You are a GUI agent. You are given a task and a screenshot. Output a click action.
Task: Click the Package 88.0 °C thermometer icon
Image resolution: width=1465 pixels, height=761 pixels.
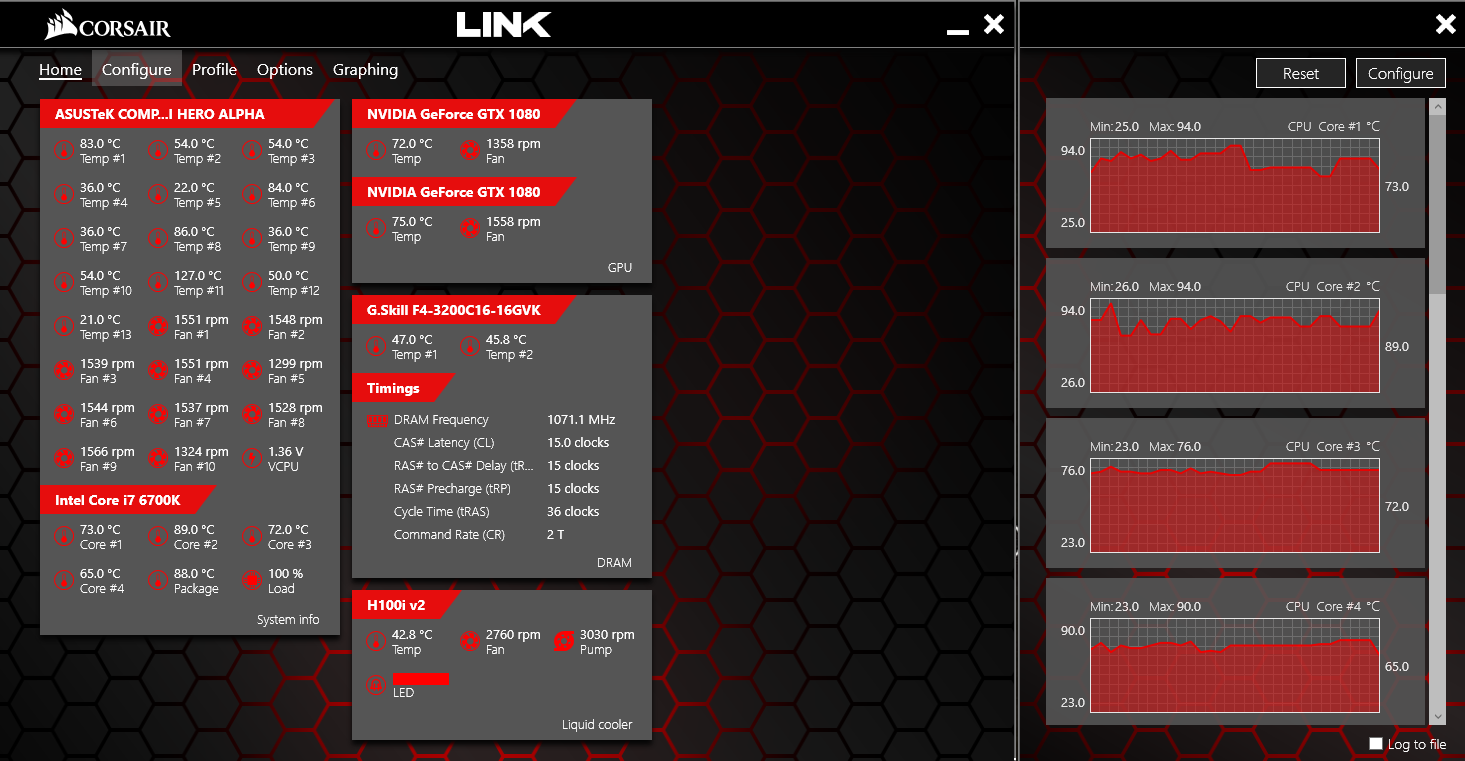click(158, 581)
